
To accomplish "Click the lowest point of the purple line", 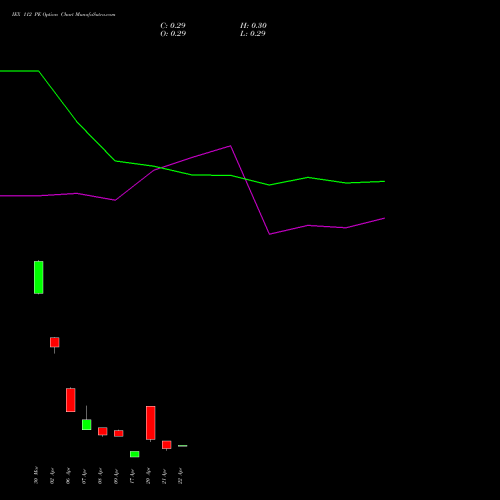I will (269, 234).
